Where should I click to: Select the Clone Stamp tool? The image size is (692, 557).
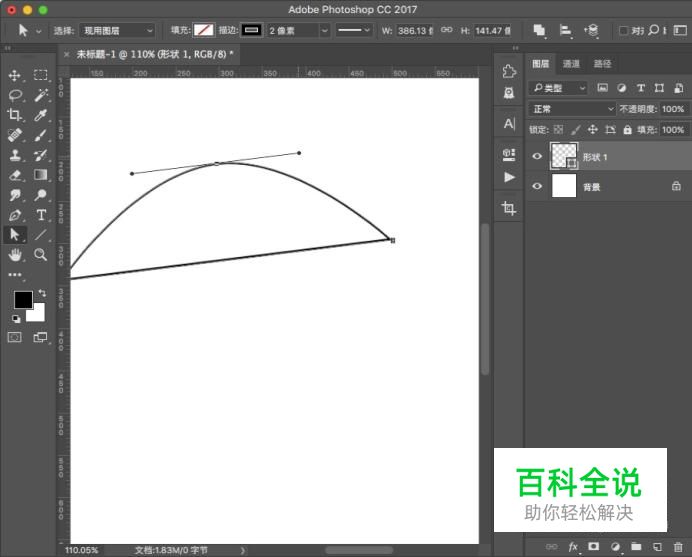coord(15,155)
